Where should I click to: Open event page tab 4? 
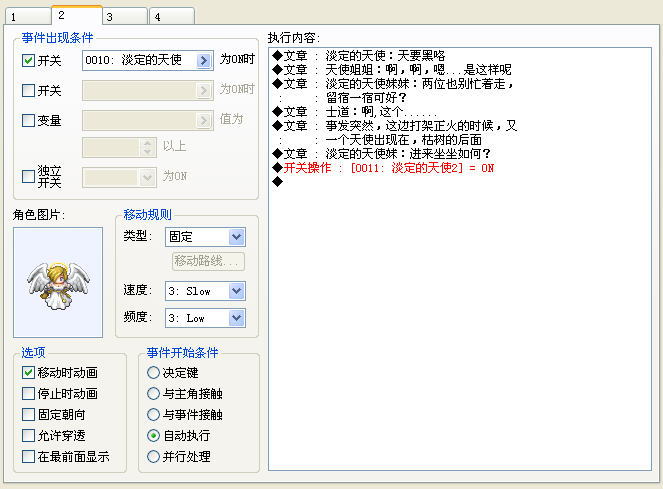coord(173,16)
